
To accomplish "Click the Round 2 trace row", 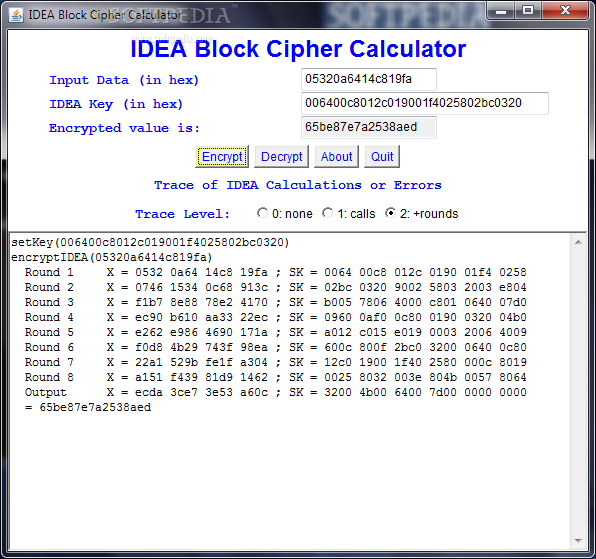I will pos(276,287).
